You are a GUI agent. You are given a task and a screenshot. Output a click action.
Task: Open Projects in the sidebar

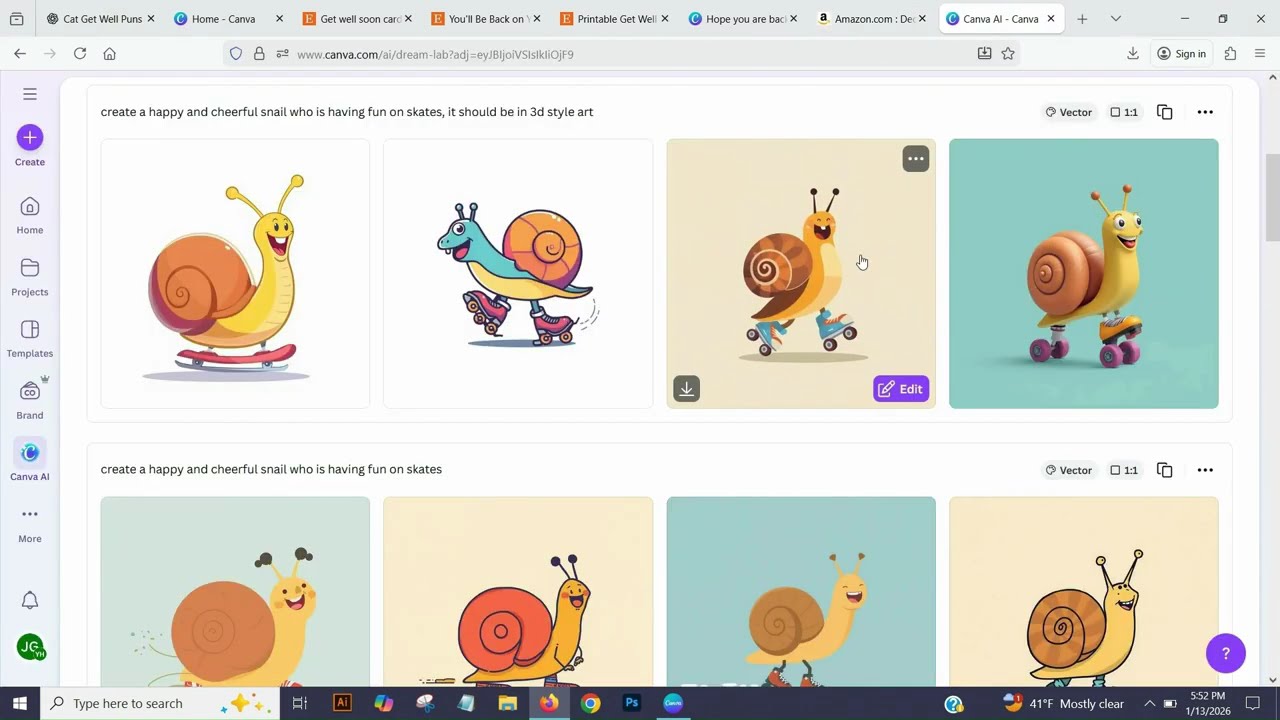30,277
